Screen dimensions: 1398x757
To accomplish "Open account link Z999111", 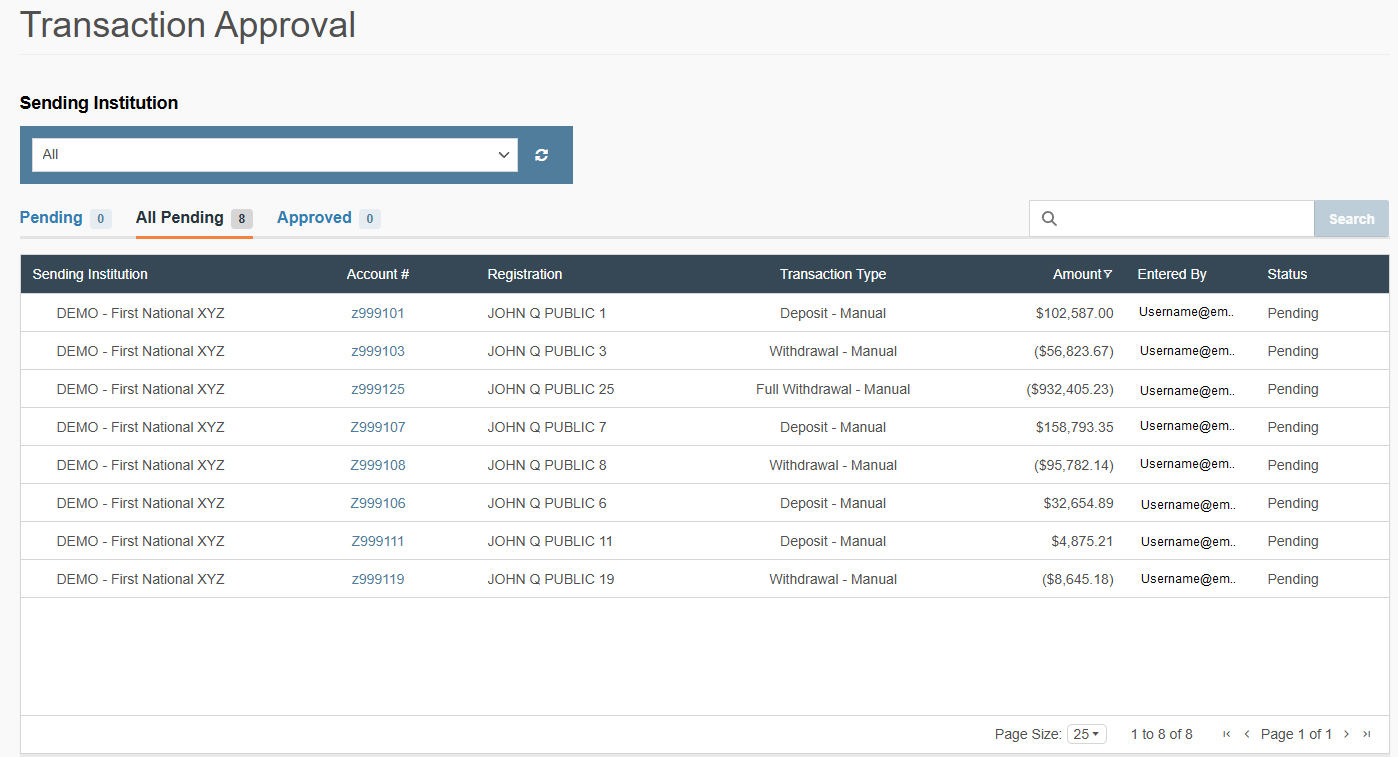I will (x=378, y=541).
